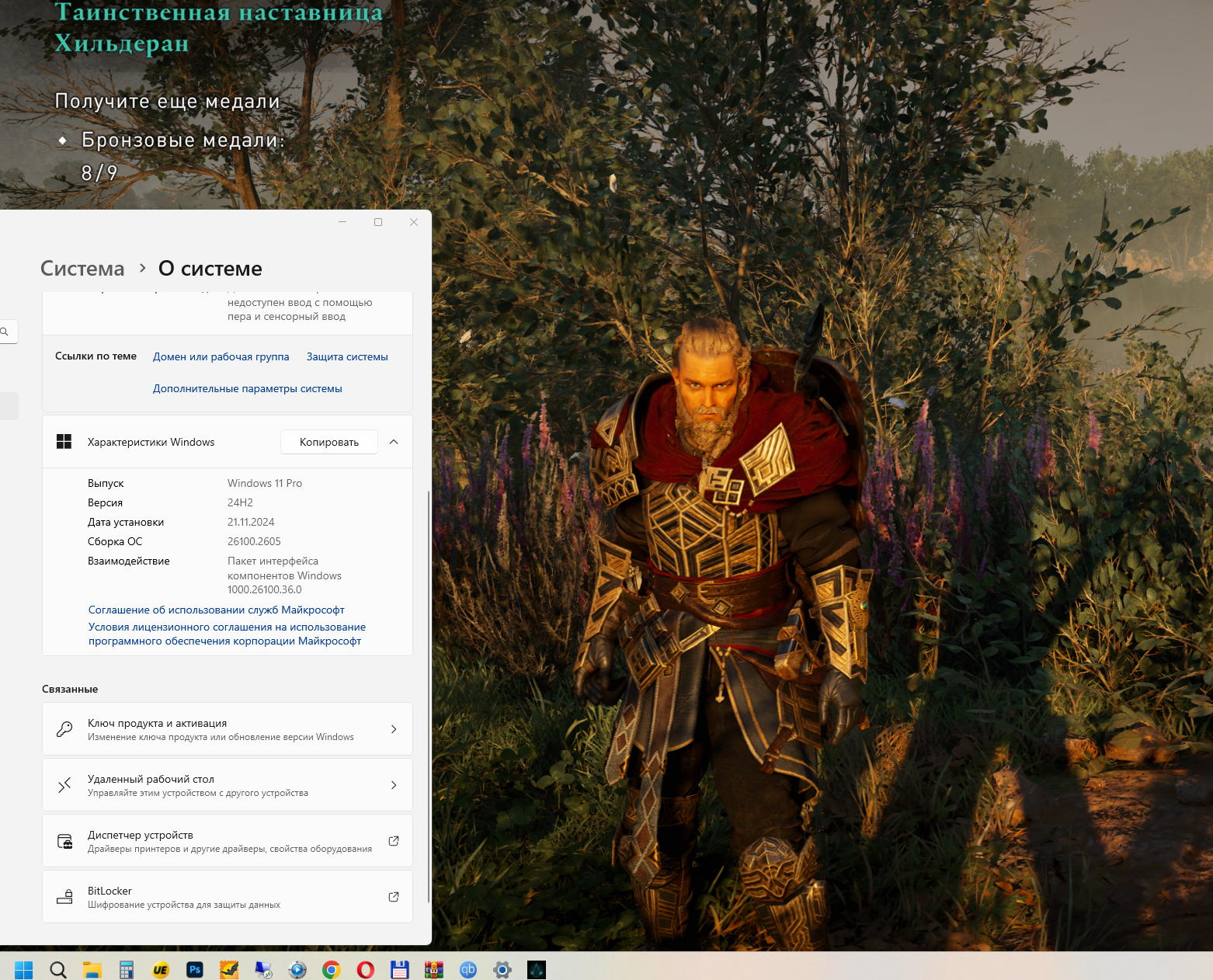Expand Ключ продукта и активация chevron
The image size is (1213, 980).
(x=394, y=729)
